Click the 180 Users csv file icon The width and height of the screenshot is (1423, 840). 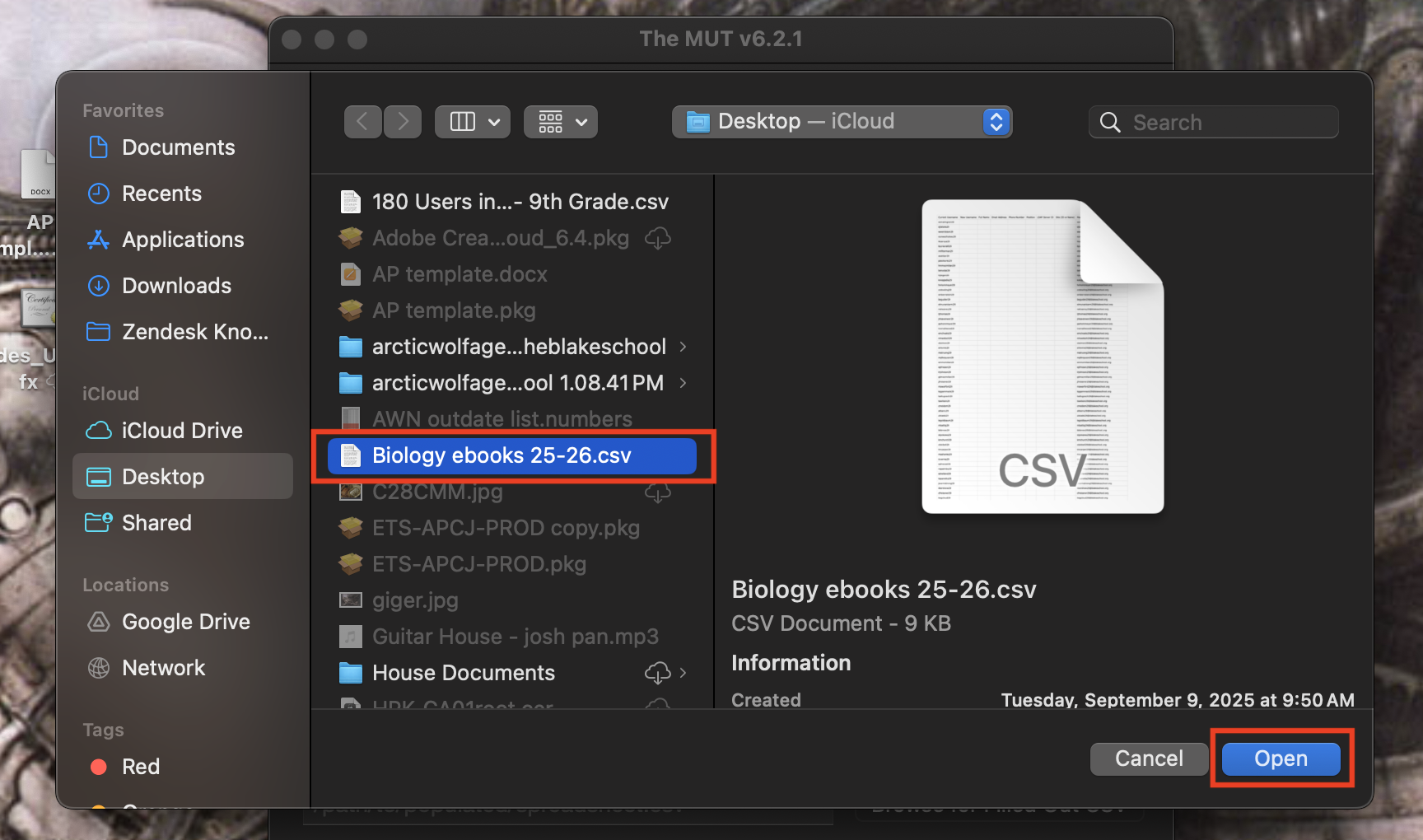351,202
